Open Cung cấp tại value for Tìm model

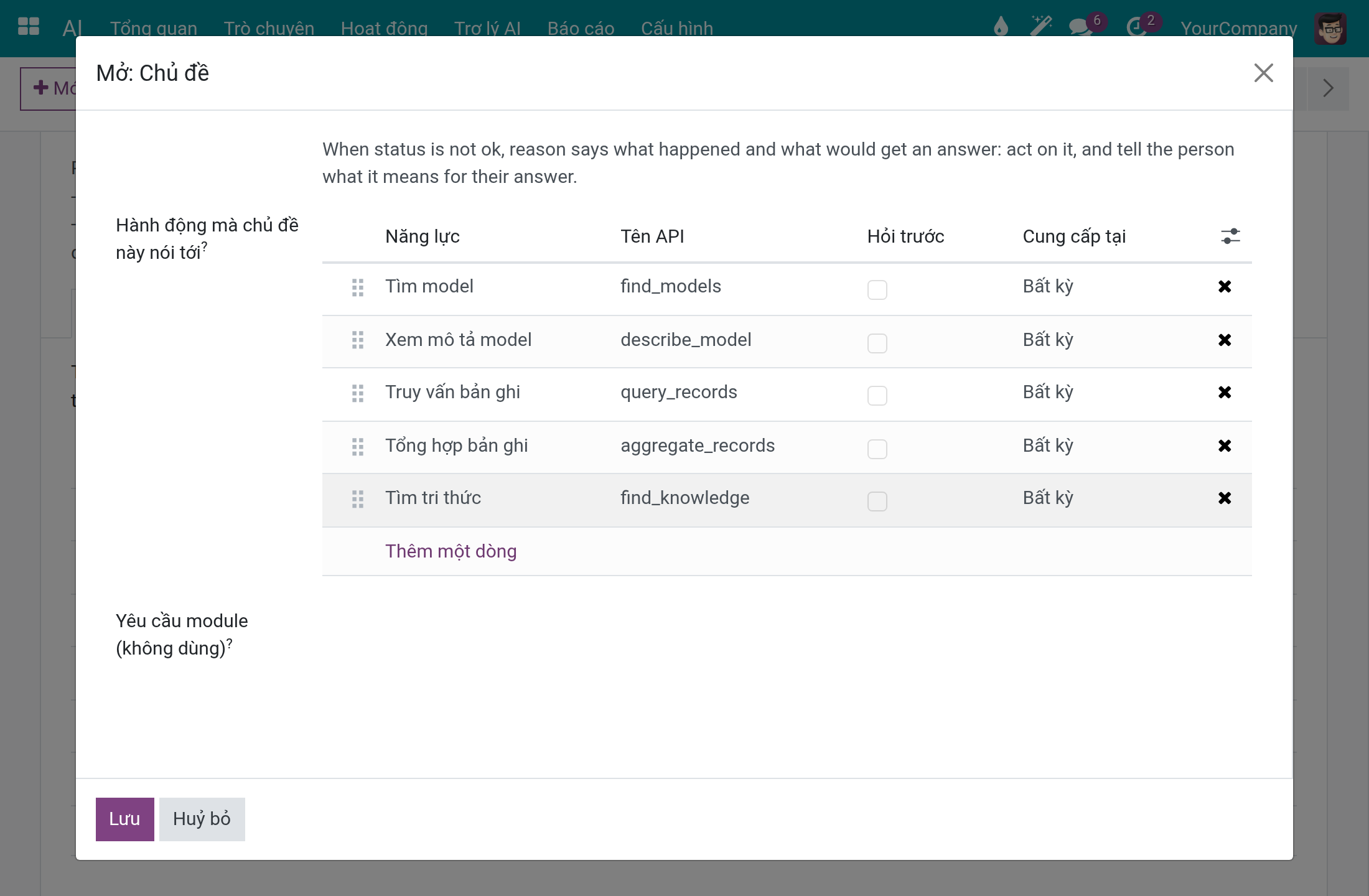coord(1048,286)
